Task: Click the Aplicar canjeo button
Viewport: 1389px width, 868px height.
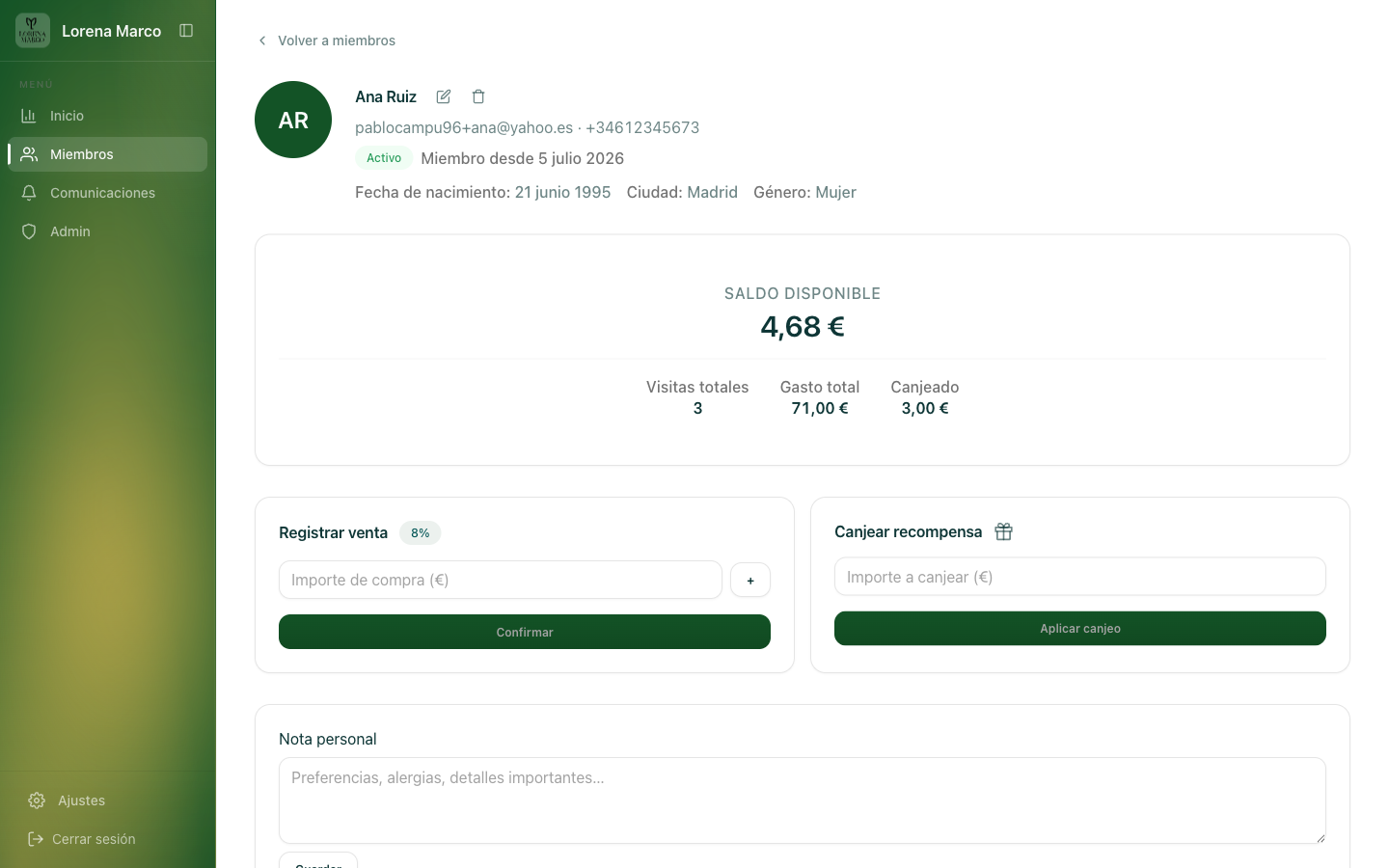Action: [1080, 628]
